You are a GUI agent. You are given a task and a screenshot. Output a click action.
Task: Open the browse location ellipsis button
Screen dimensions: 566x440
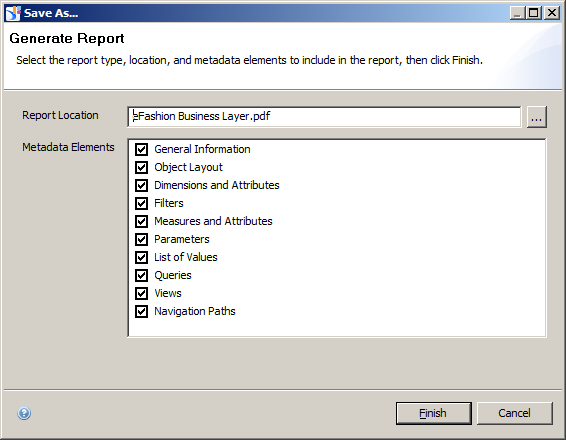pos(536,117)
